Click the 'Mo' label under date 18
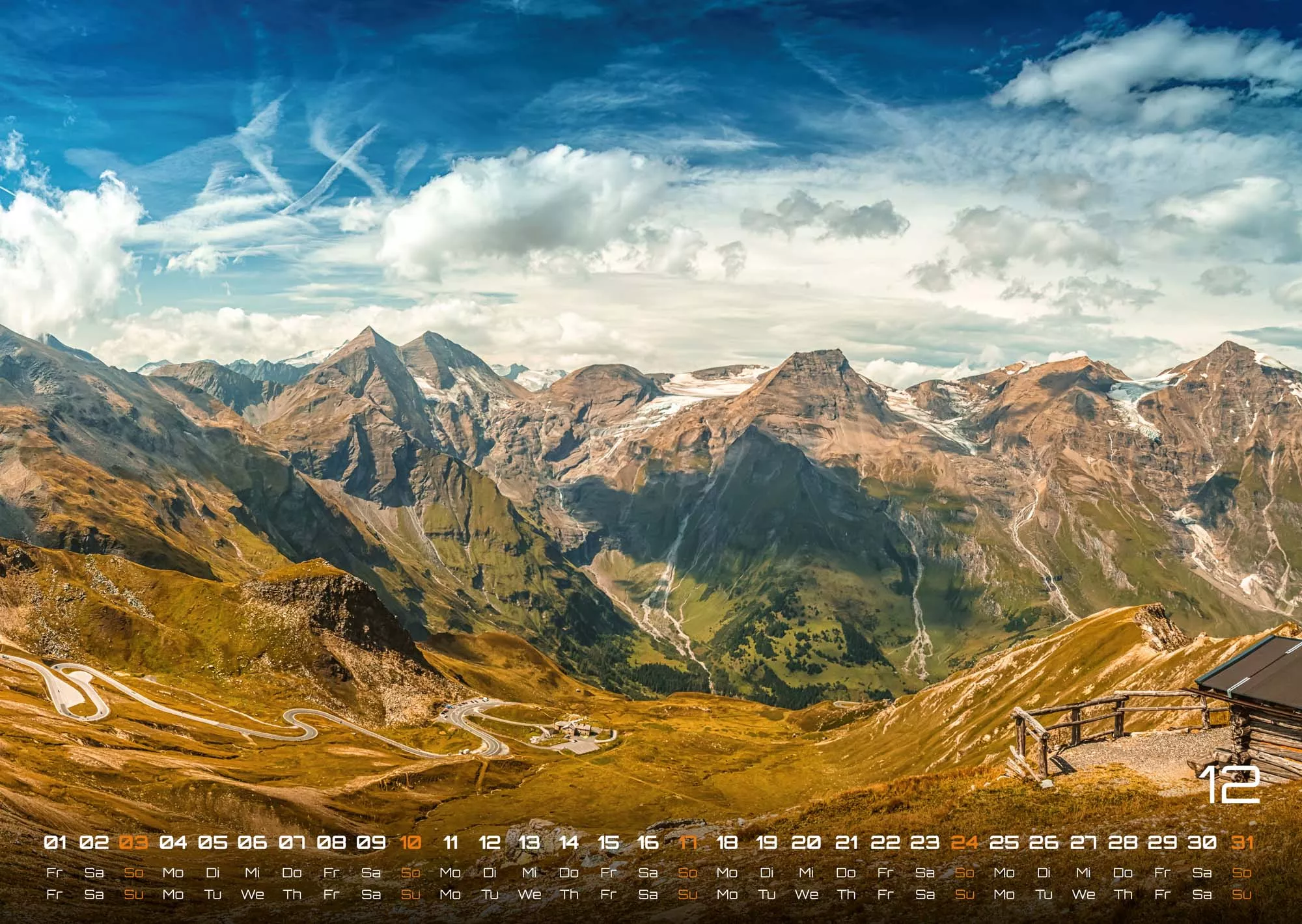This screenshot has height=924, width=1302. coord(727,873)
